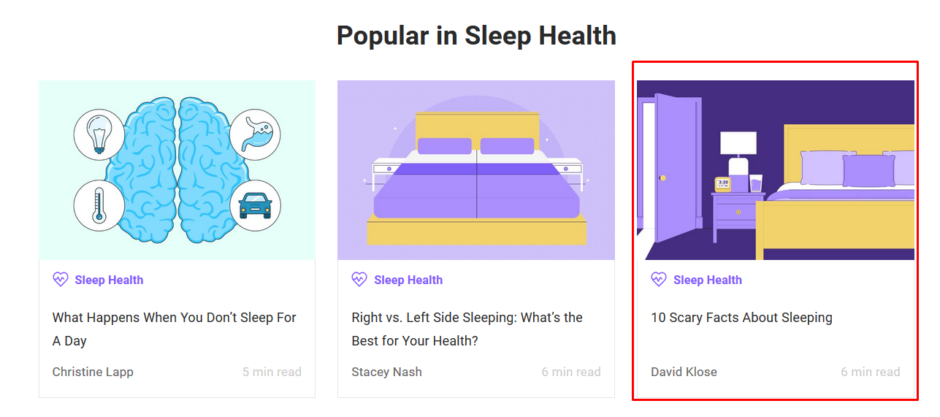View author David Klose's profile
This screenshot has width=940, height=417.
[684, 372]
